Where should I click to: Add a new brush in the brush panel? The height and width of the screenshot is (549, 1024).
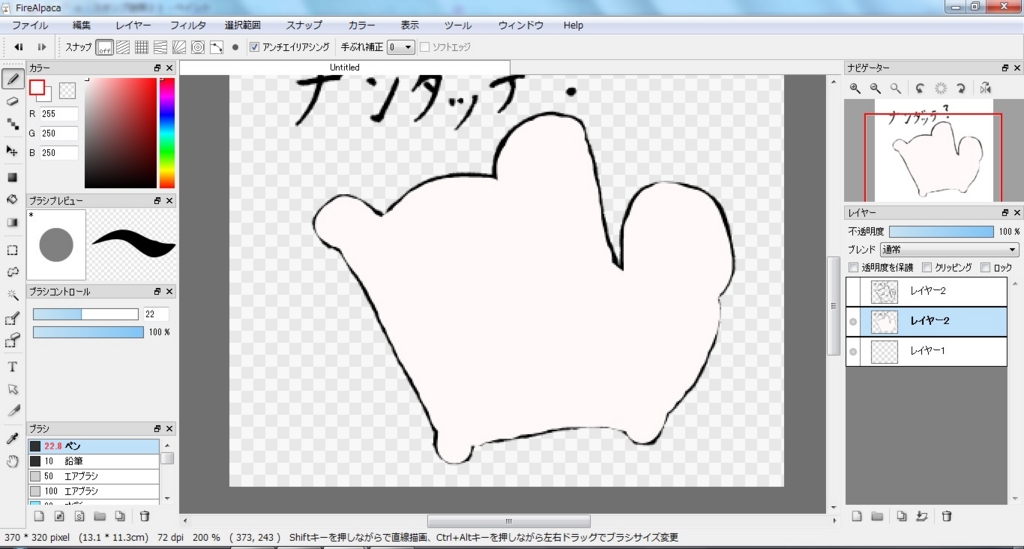pos(39,516)
